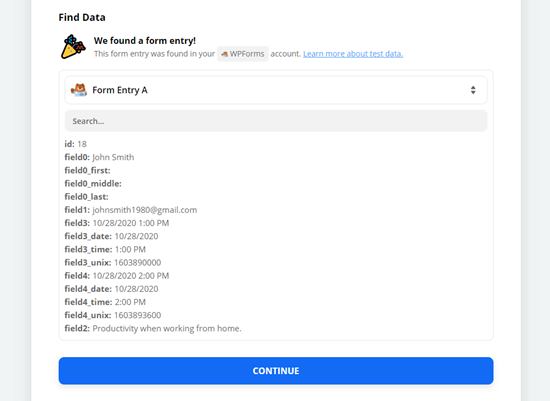Click the field3_unix 1603890000 value
Viewport: 550px width, 401px height.
138,262
